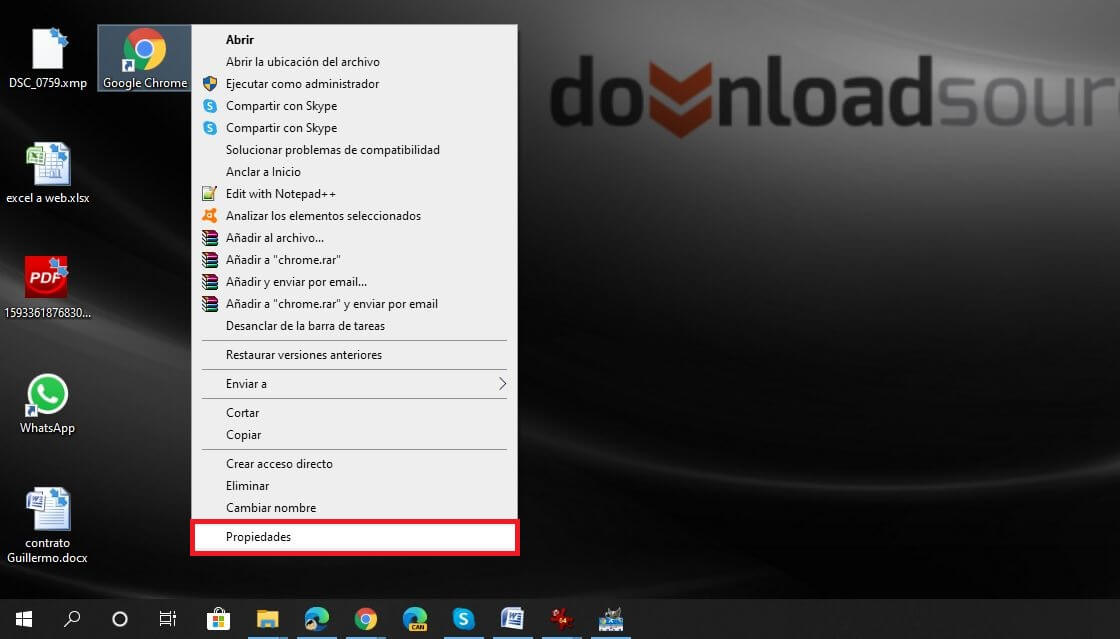The width and height of the screenshot is (1120, 639).
Task: Select the Google Chrome desktop shortcut
Action: point(144,59)
